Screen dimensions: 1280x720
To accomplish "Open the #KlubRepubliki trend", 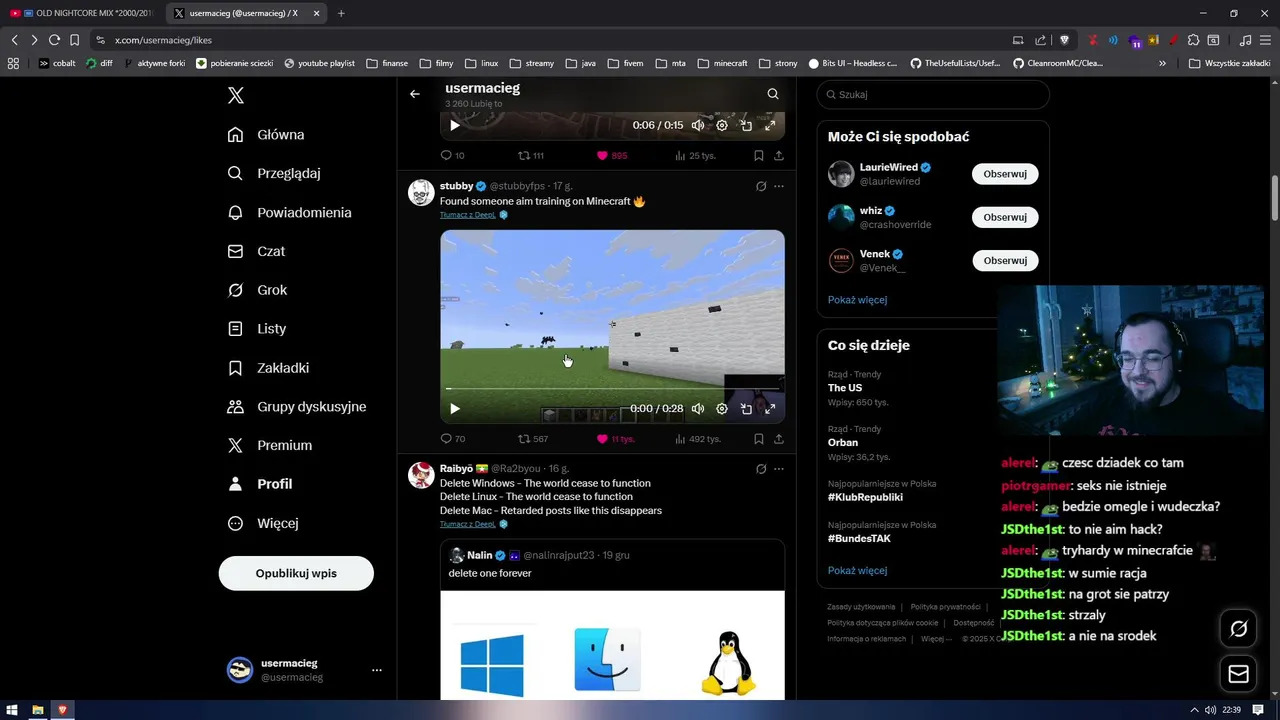I will click(865, 497).
